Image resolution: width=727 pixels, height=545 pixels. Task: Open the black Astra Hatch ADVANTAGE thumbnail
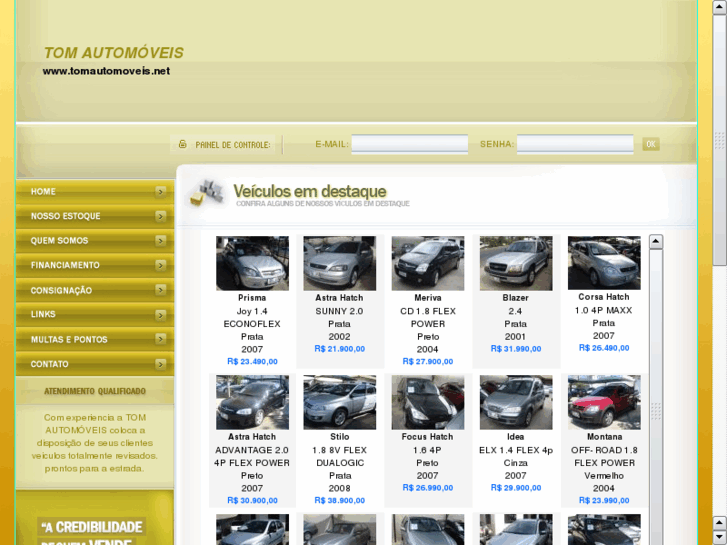pyautogui.click(x=252, y=402)
